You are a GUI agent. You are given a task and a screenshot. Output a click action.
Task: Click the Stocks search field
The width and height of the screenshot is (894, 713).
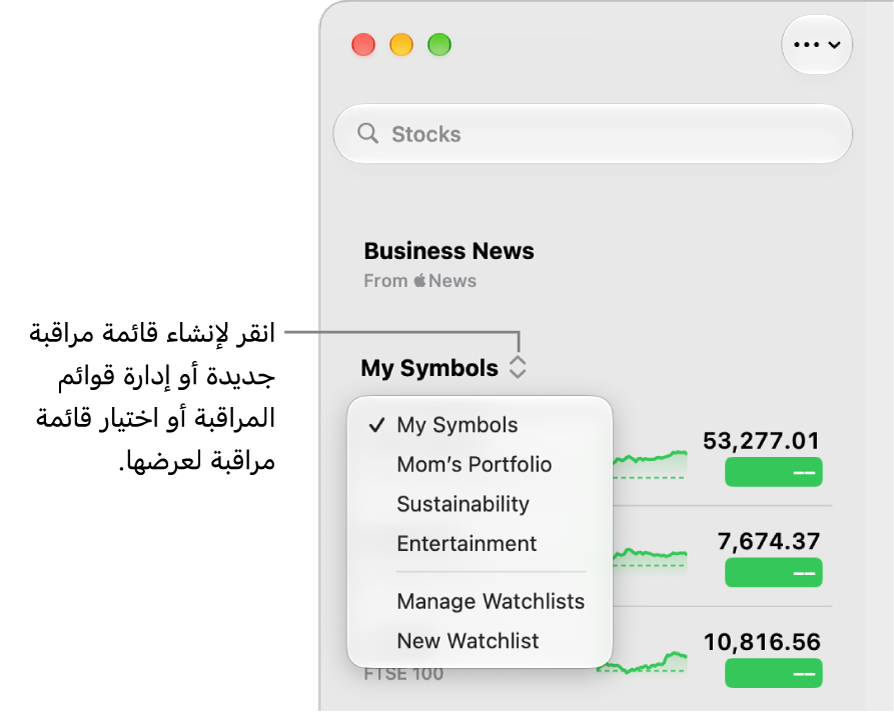click(x=592, y=134)
